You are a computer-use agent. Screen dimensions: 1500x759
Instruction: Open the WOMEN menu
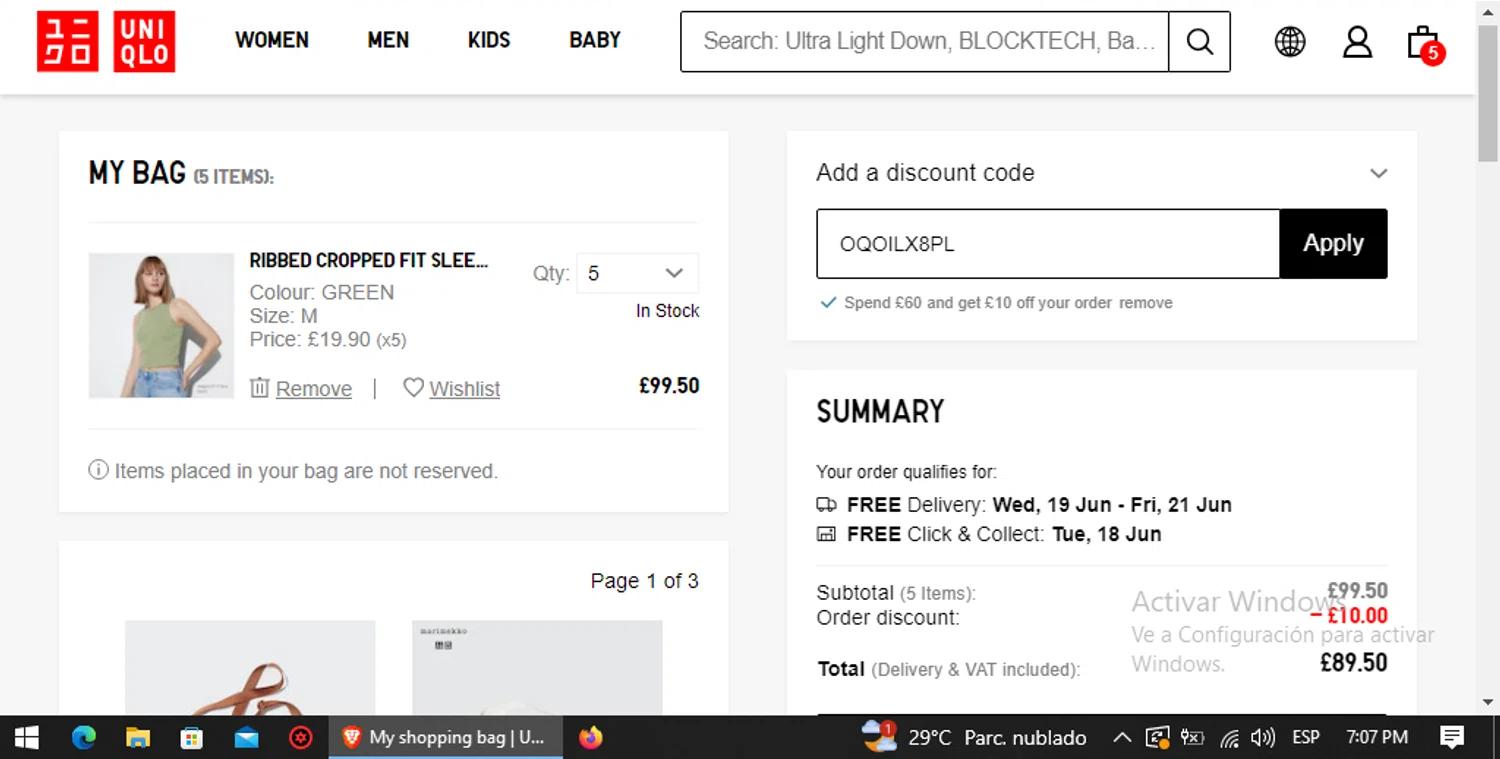coord(272,40)
